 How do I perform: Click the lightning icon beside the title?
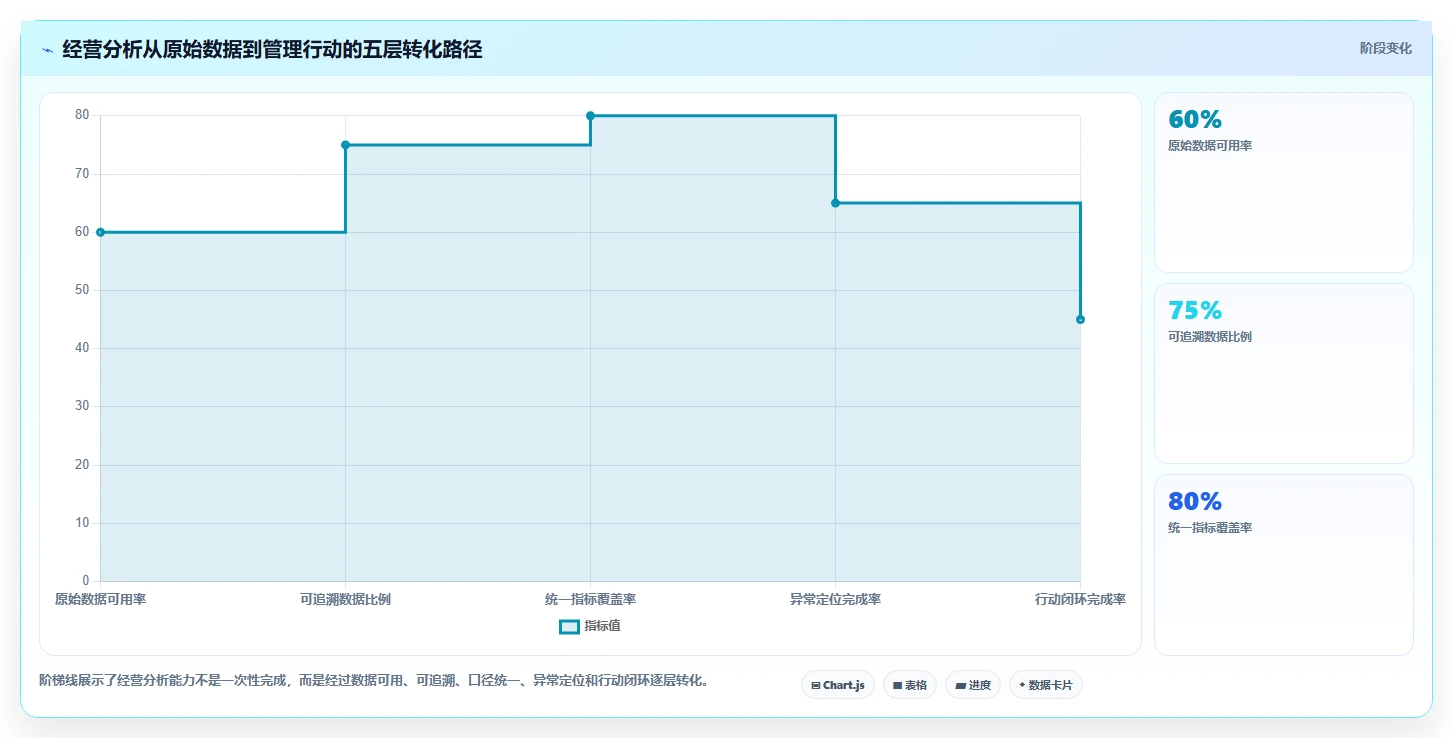pos(47,50)
